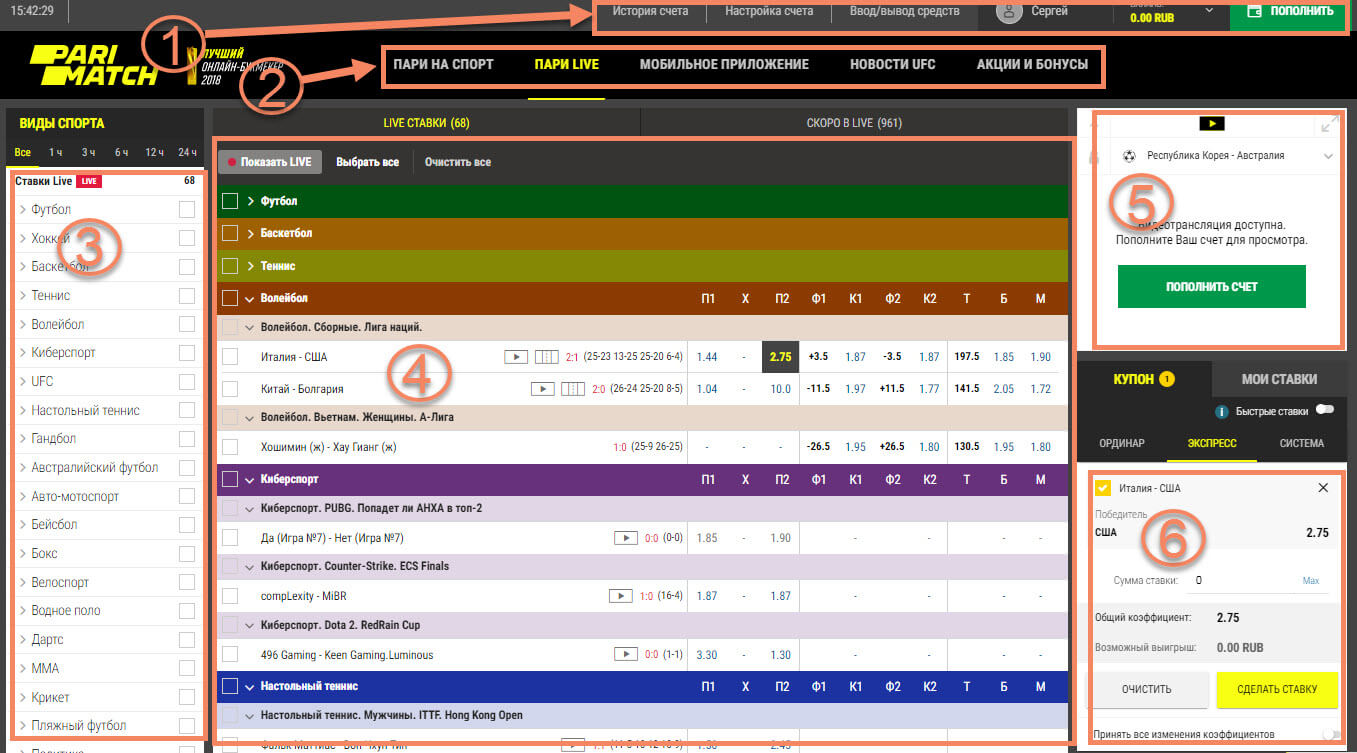This screenshot has width=1357, height=753.
Task: Open the Акции и бонусы menu item
Action: point(1032,64)
